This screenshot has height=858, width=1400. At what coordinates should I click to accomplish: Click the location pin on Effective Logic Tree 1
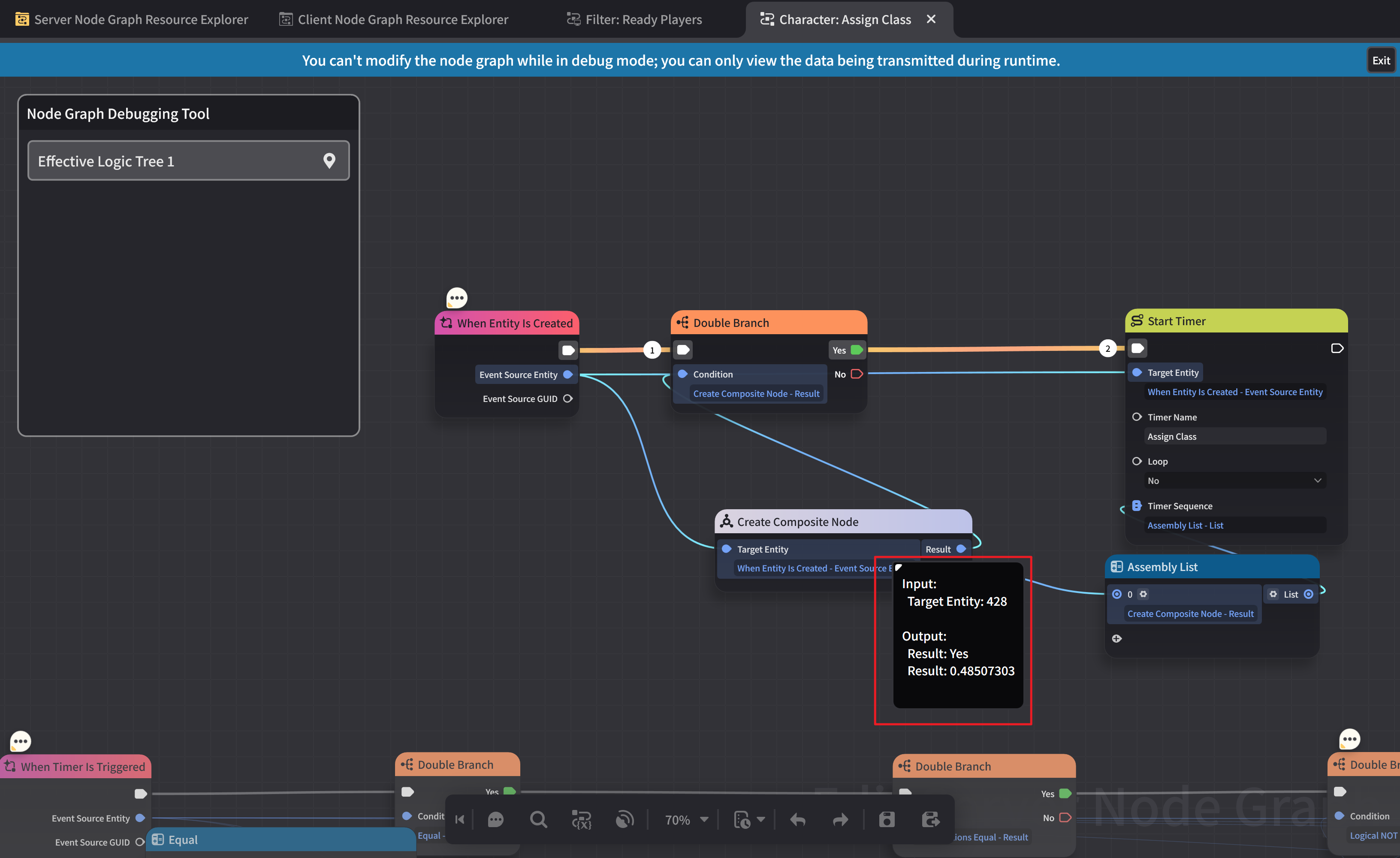tap(329, 161)
